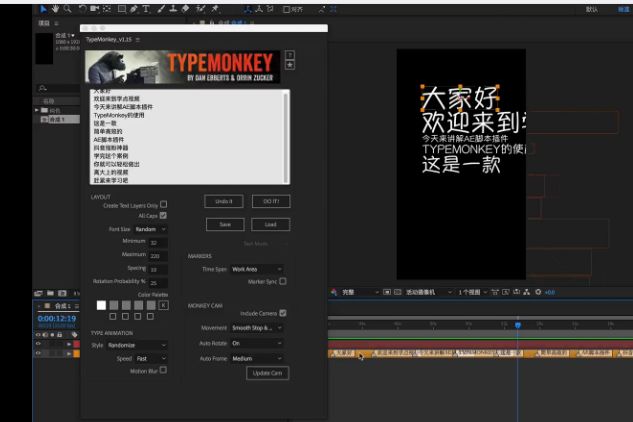The width and height of the screenshot is (633, 422).
Task: Expand the folder in the project panel
Action: (x=36, y=110)
